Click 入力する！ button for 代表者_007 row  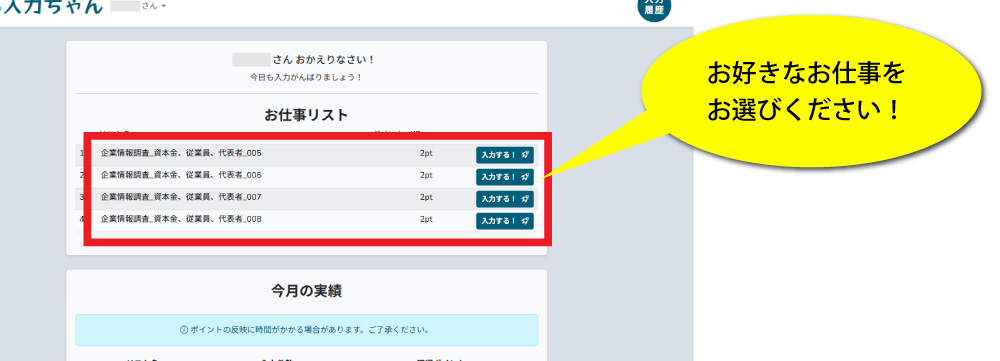(504, 199)
